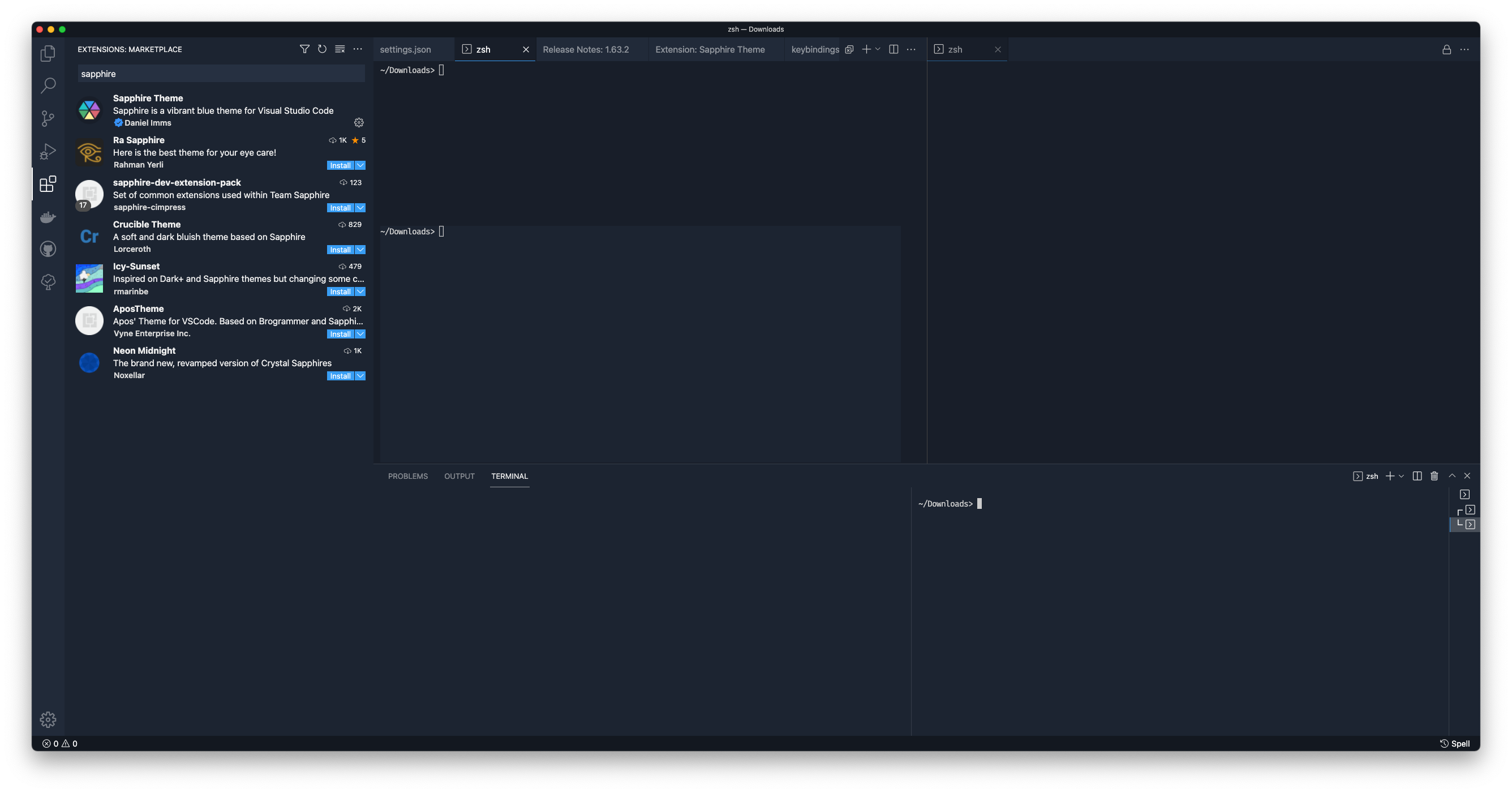Screen dimensions: 1512x793
Task: Switch to the settings.json tab
Action: coord(406,49)
